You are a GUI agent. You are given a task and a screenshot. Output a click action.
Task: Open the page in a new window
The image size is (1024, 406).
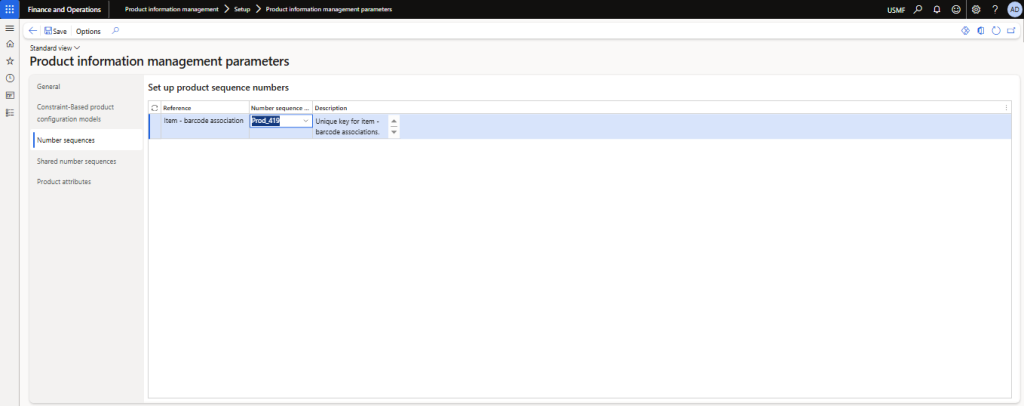[1011, 31]
